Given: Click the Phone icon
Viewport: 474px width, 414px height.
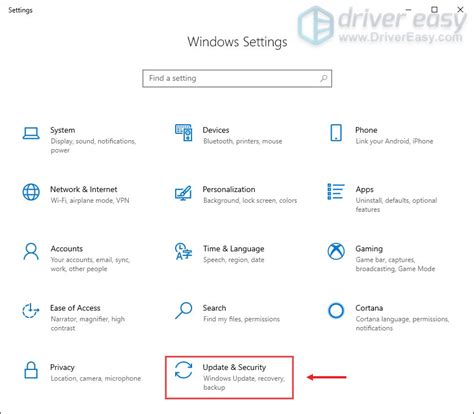Looking at the screenshot, I should point(336,133).
